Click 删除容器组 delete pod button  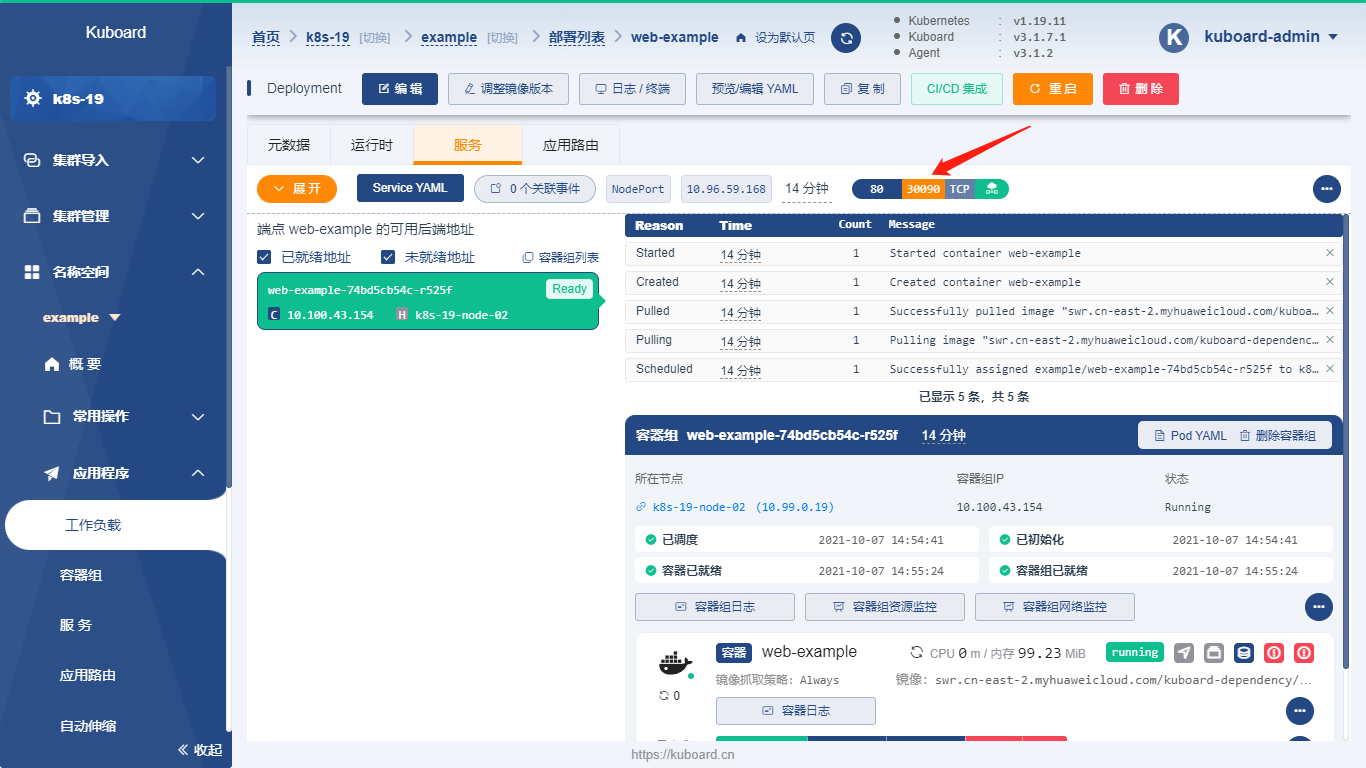point(1279,435)
